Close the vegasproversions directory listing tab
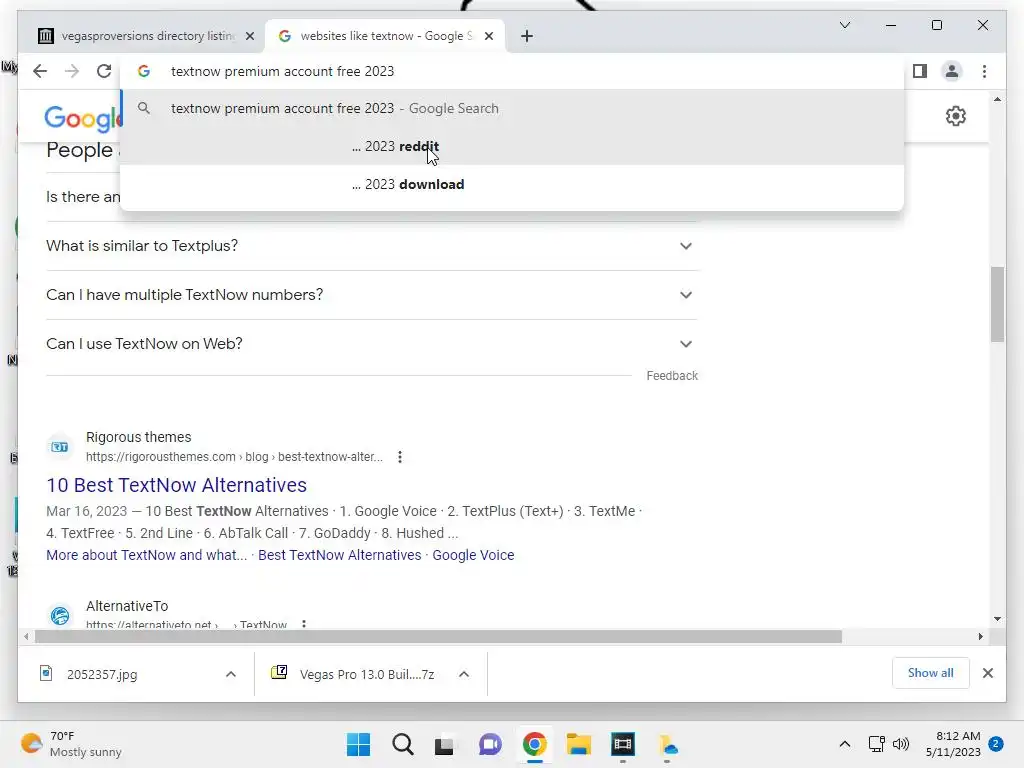1024x768 pixels. click(249, 37)
